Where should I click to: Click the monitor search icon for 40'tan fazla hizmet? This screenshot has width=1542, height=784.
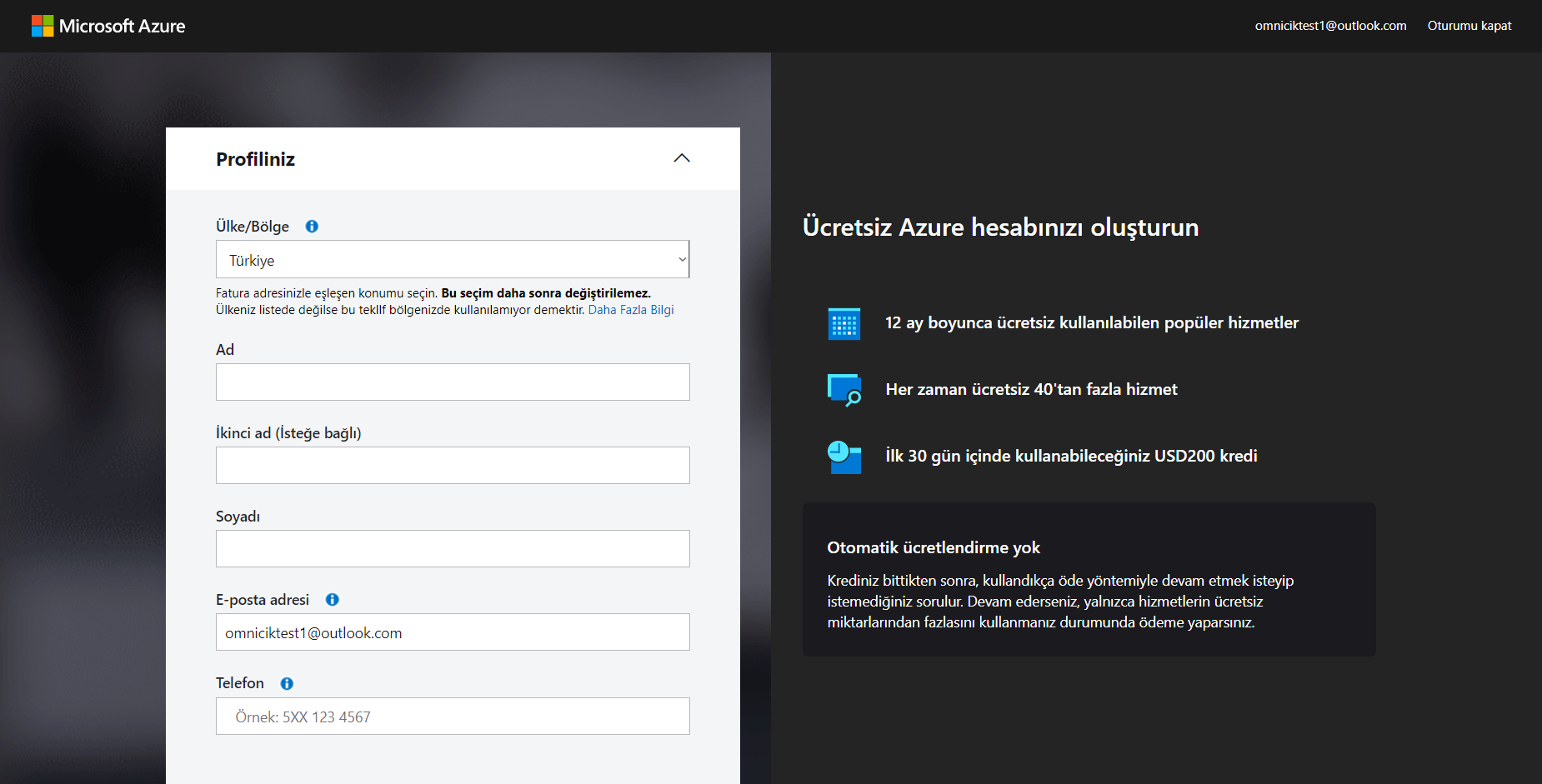point(844,390)
